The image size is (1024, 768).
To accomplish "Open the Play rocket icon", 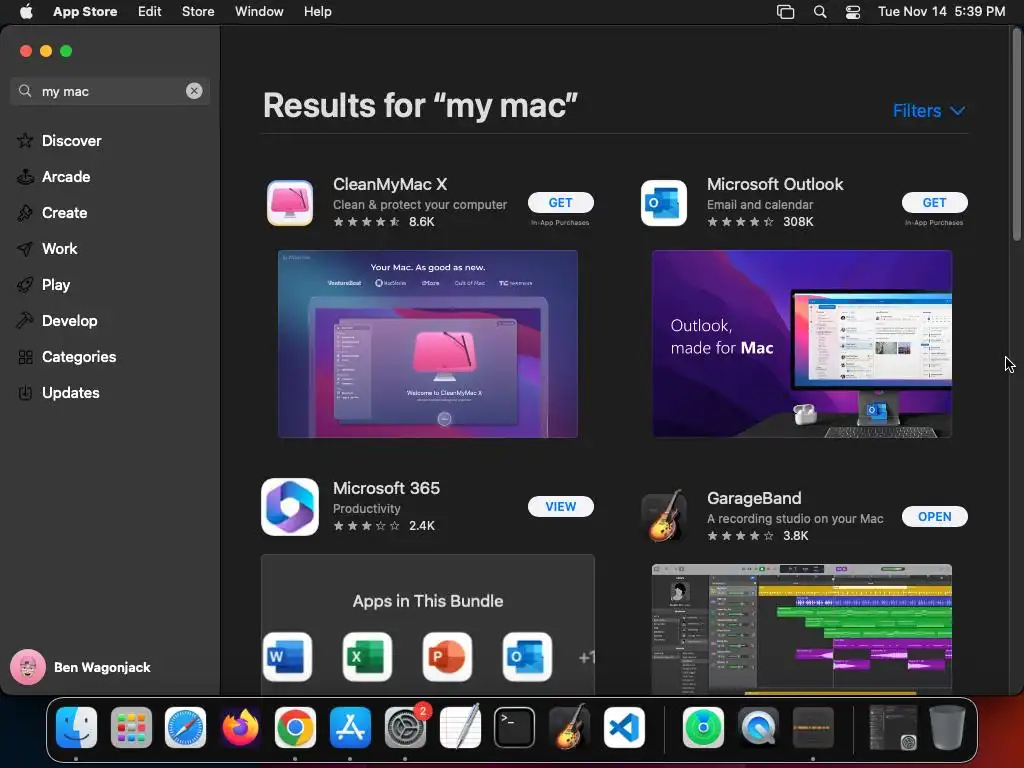I will pyautogui.click(x=25, y=285).
